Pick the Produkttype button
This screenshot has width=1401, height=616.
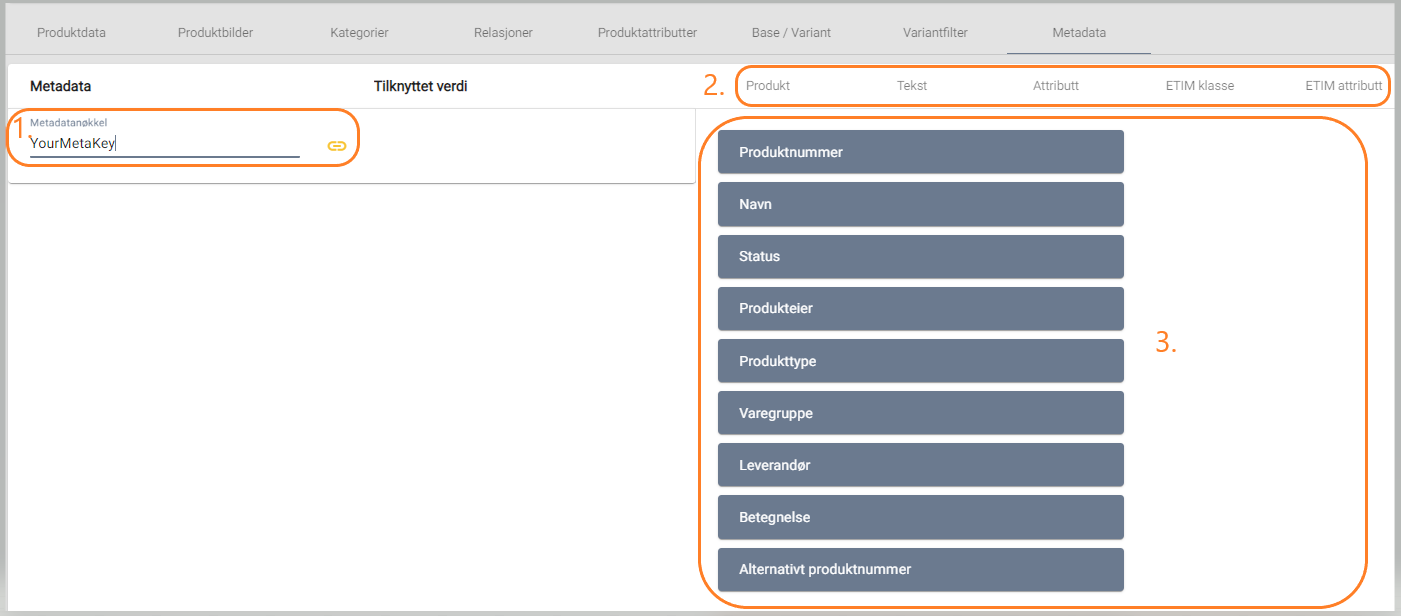[921, 361]
